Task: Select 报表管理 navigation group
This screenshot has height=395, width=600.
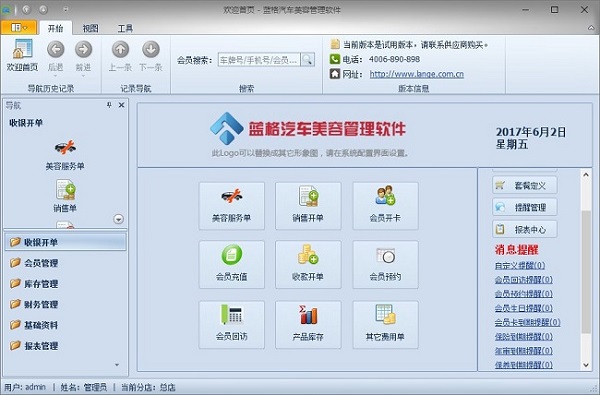Action: click(x=65, y=346)
